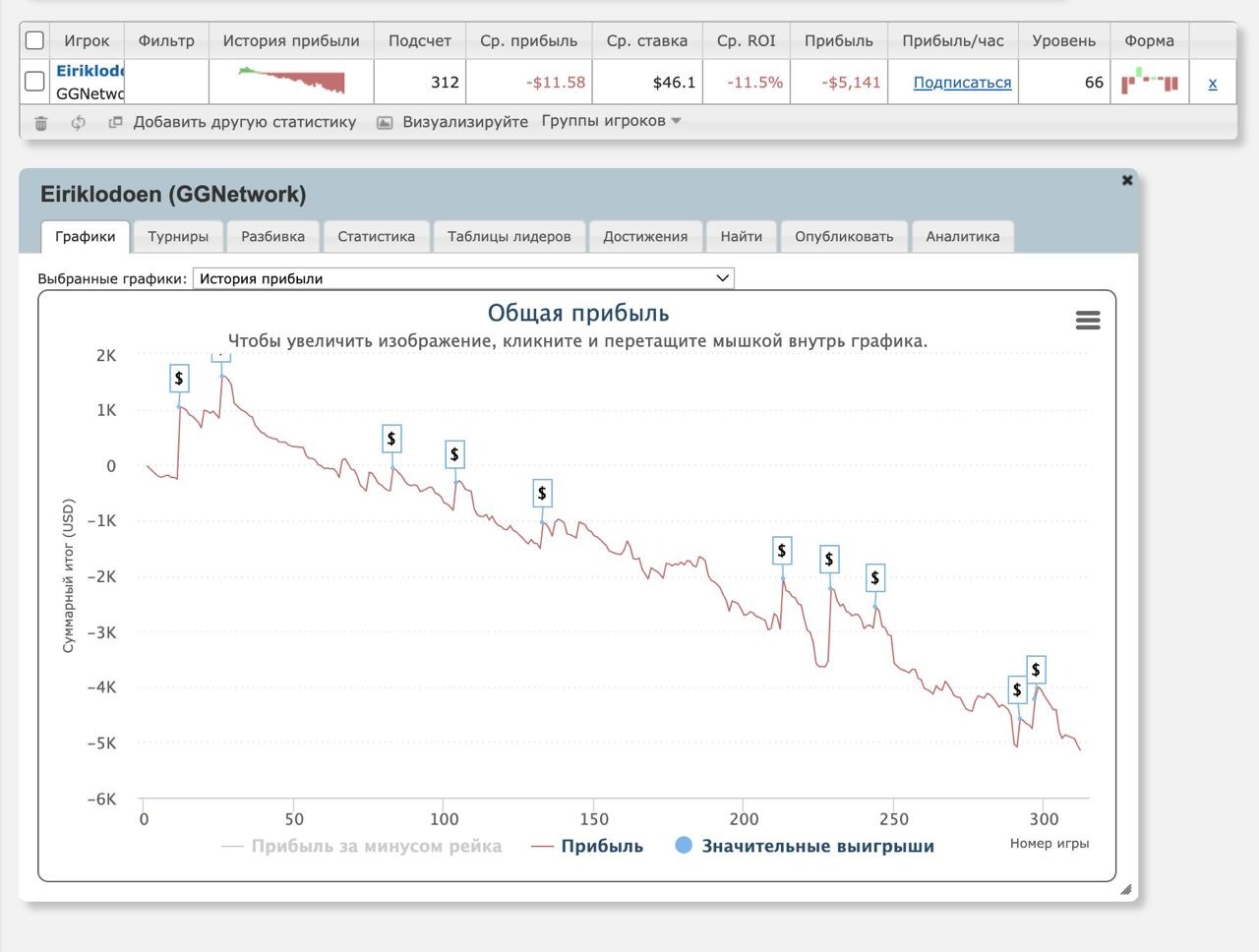Viewport: 1259px width, 952px height.
Task: Click the picture icon beside Визуализируйте
Action: point(386,123)
